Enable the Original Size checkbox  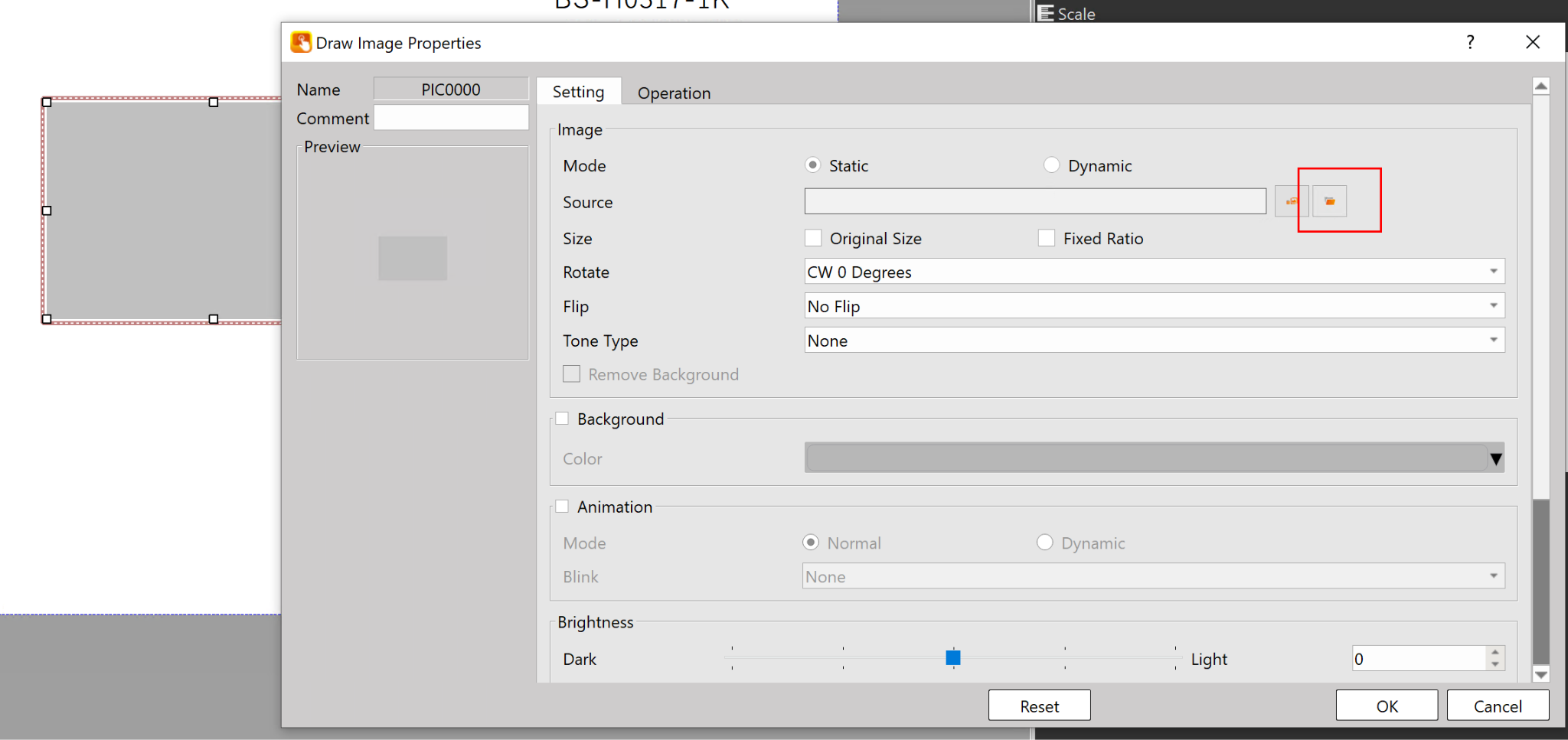coord(813,238)
